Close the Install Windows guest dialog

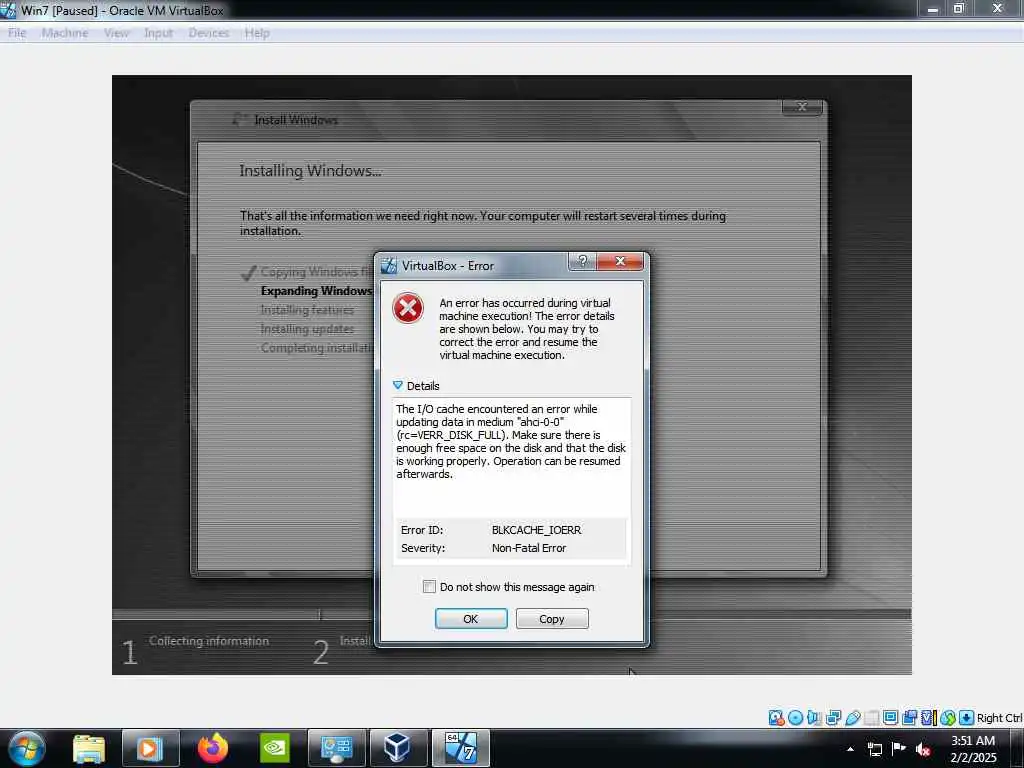coord(803,106)
